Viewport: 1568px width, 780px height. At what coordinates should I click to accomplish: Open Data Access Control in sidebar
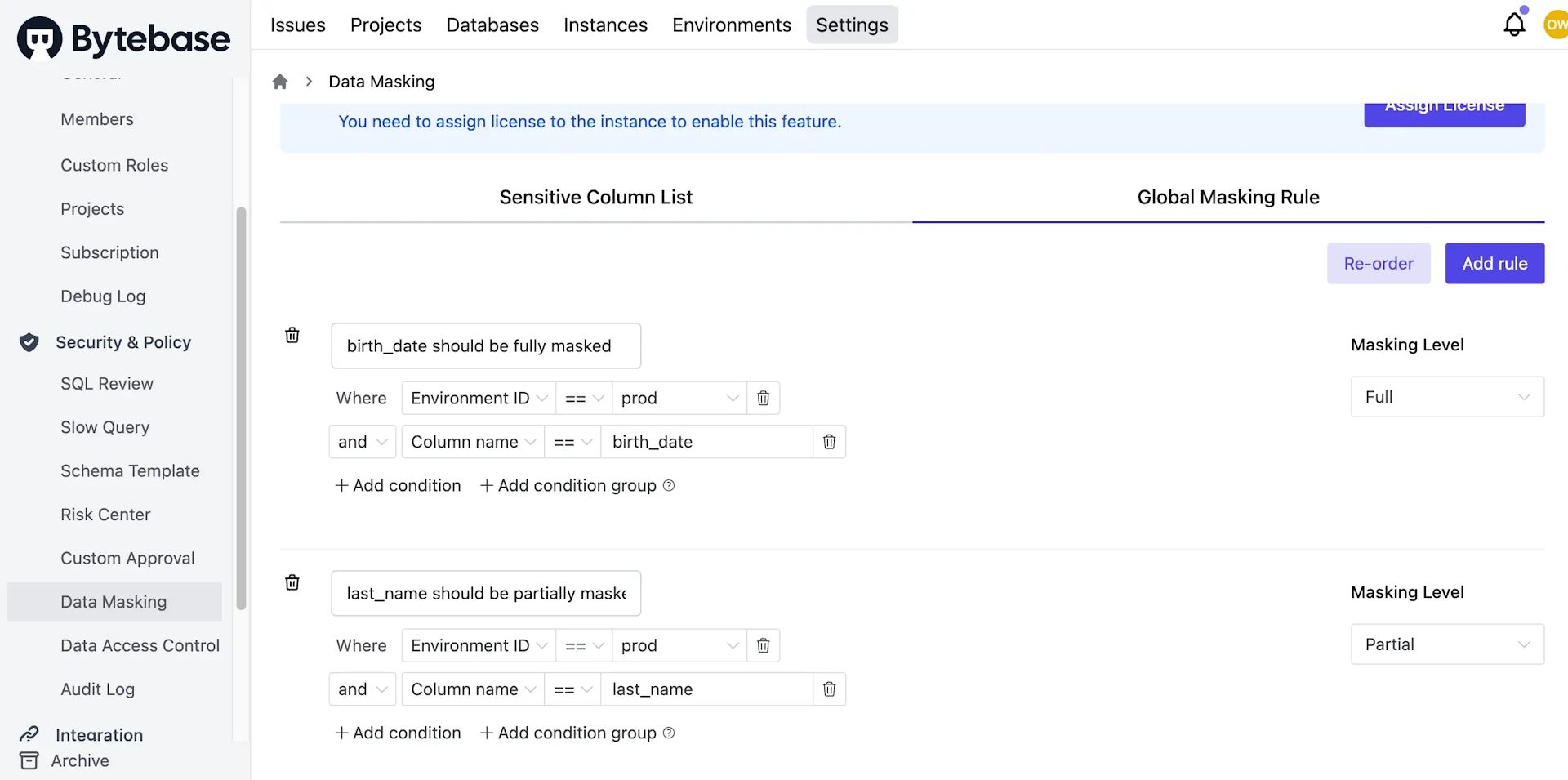pos(140,646)
